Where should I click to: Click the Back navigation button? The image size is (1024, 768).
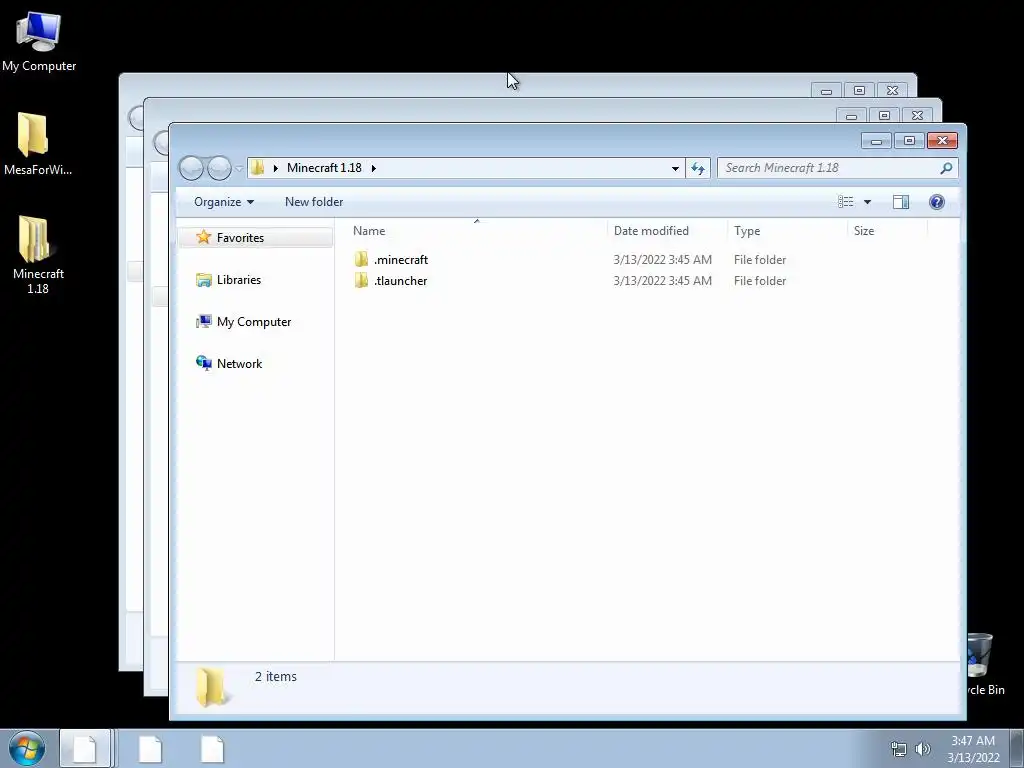pyautogui.click(x=191, y=168)
